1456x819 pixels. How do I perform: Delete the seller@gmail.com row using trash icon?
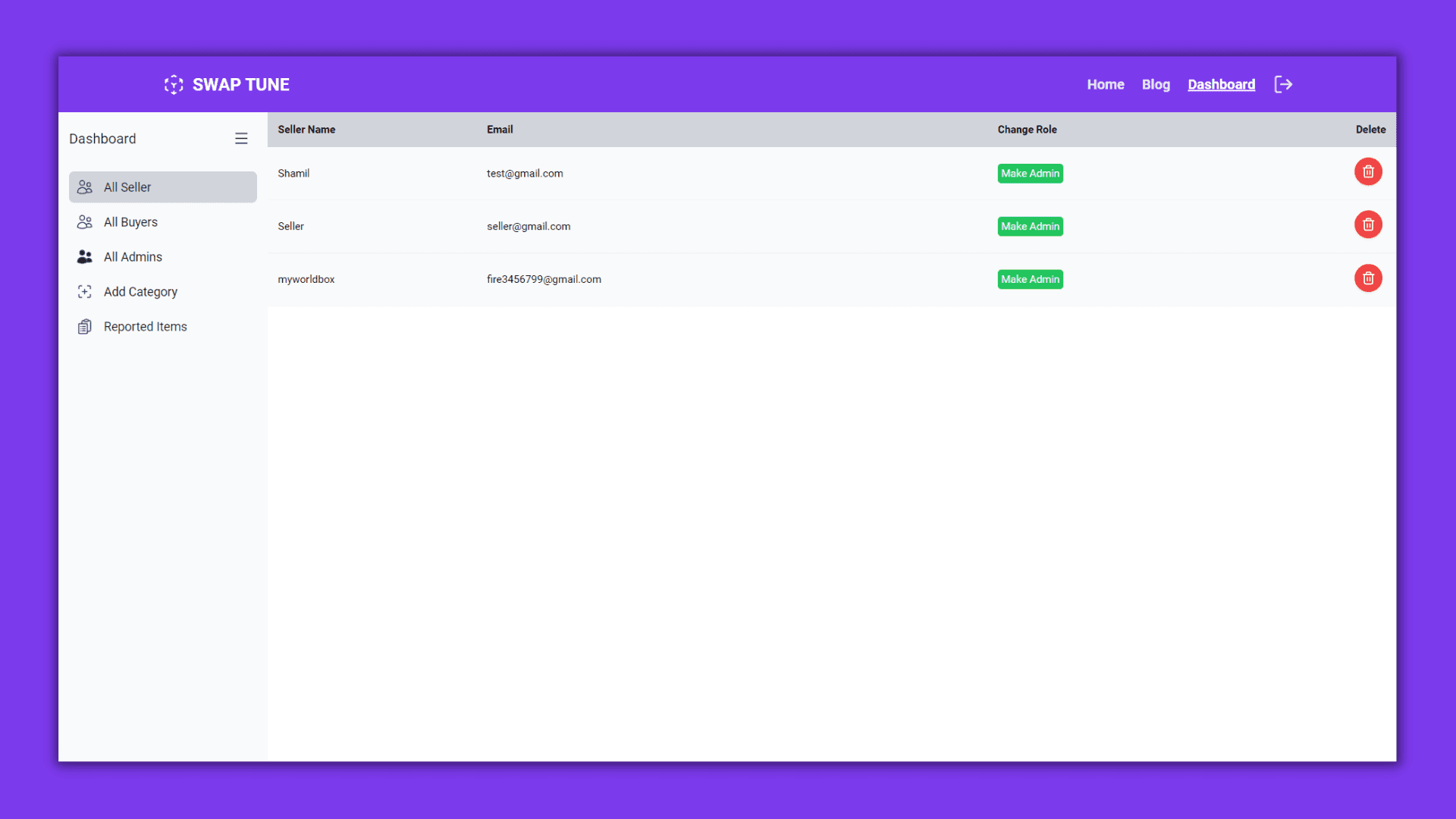pyautogui.click(x=1368, y=224)
